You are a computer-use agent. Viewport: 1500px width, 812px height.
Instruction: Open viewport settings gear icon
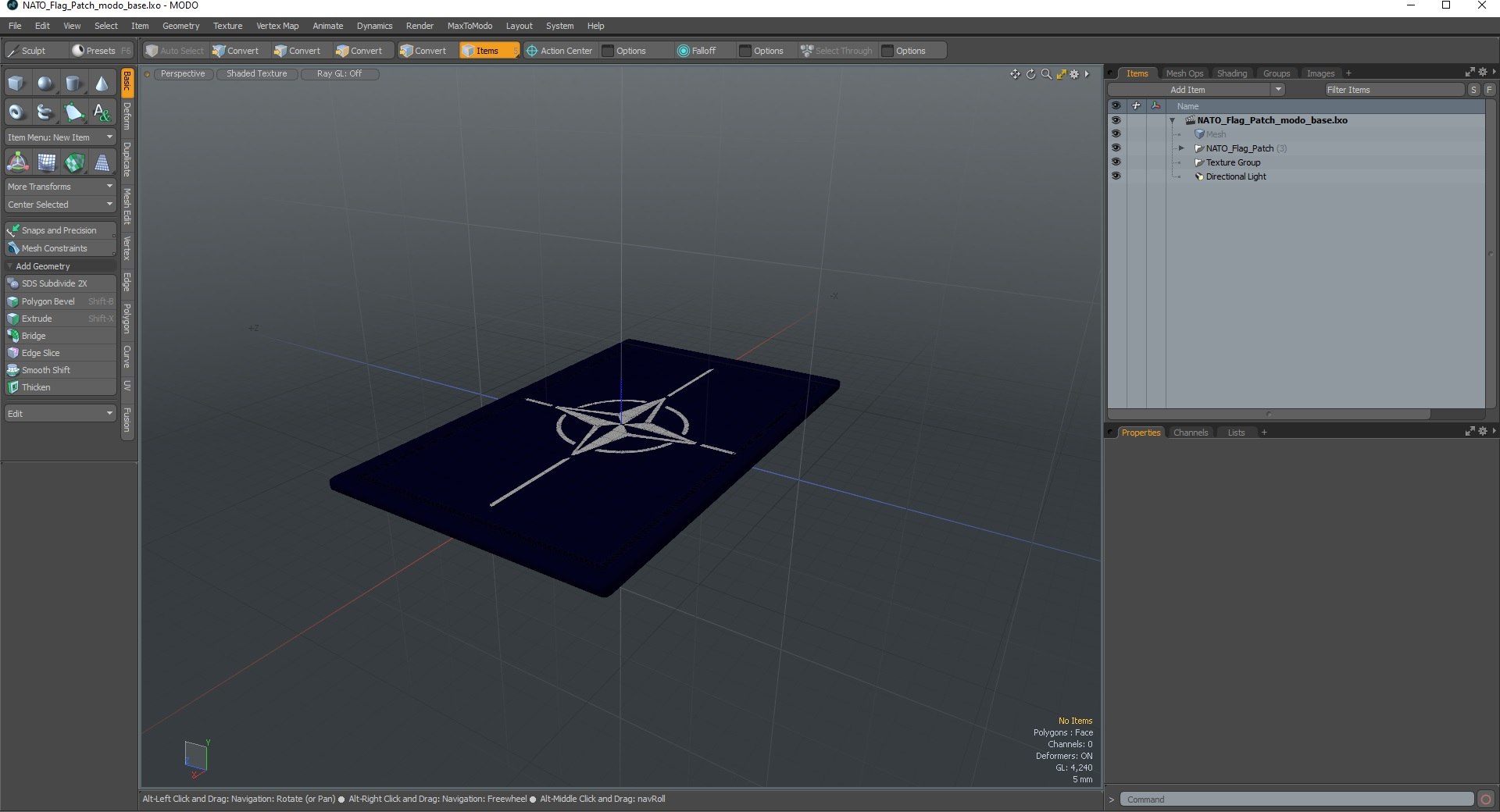click(1075, 74)
